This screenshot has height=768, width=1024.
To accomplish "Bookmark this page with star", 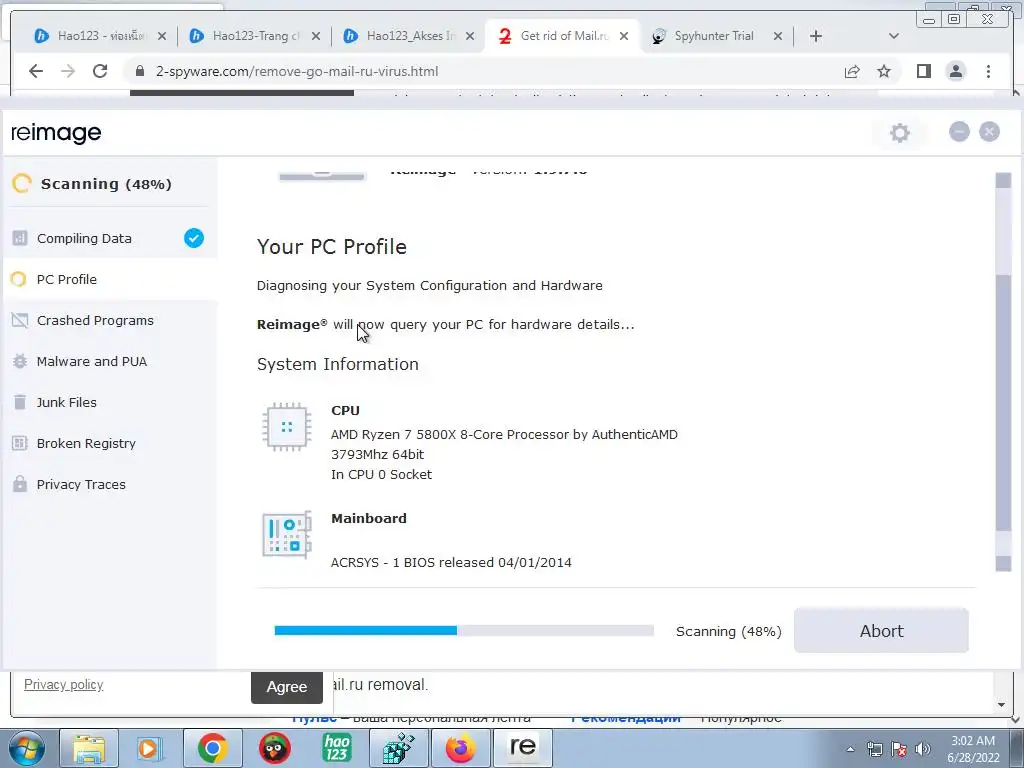I will 884,71.
